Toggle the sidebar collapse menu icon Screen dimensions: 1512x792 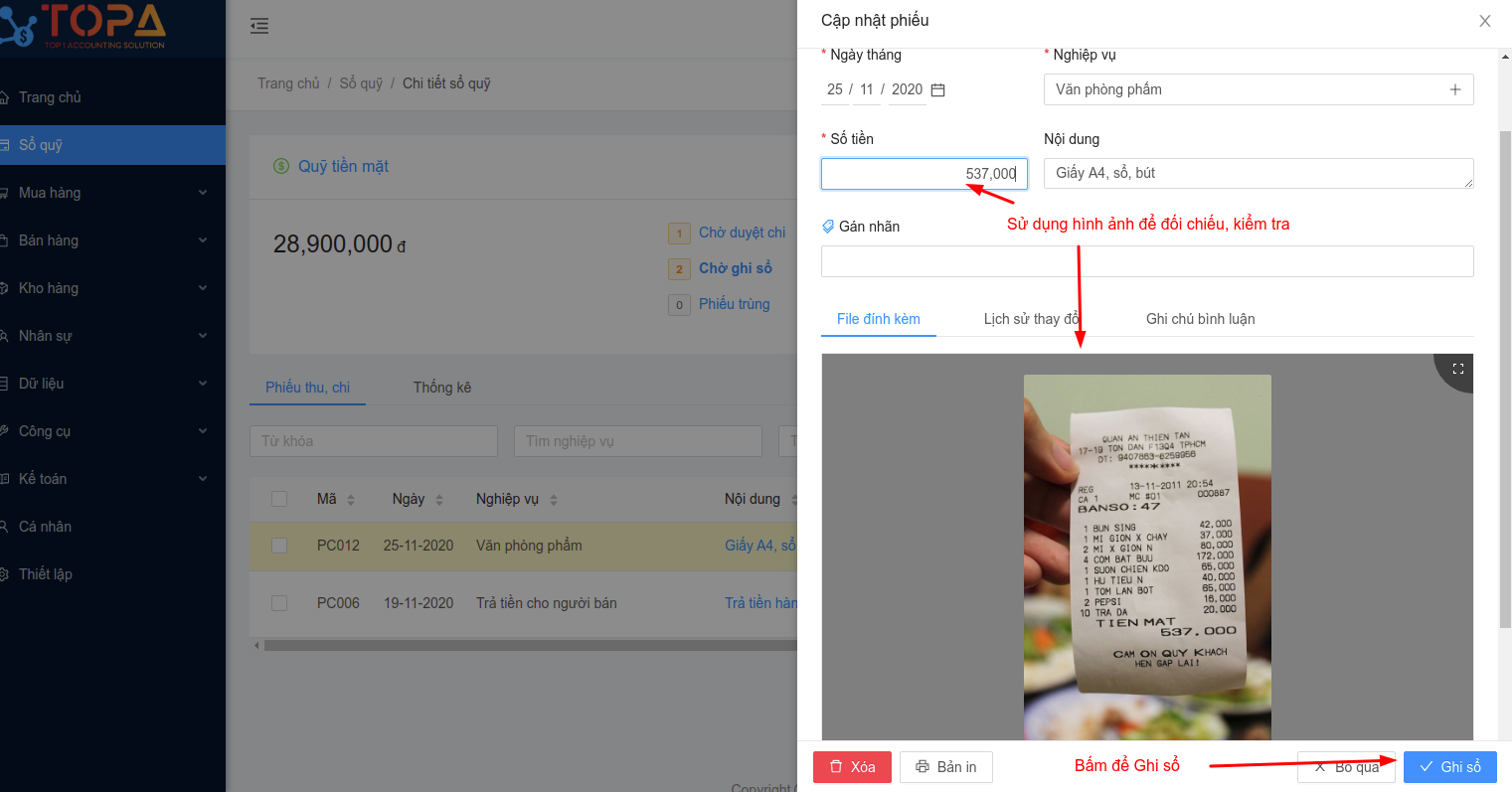pyautogui.click(x=259, y=26)
